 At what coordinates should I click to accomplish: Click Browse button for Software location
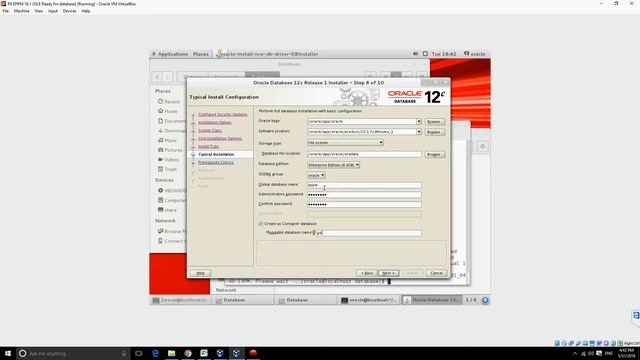434,132
